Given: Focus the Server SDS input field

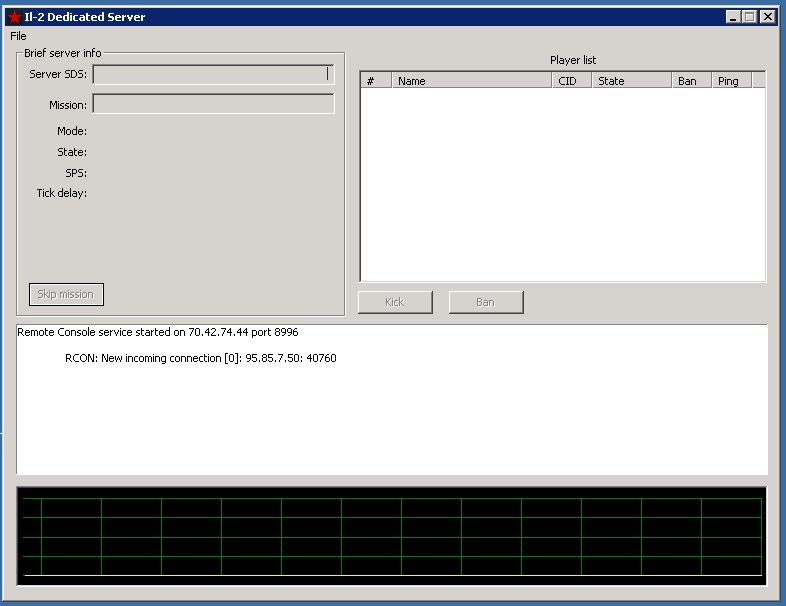Looking at the screenshot, I should (213, 74).
